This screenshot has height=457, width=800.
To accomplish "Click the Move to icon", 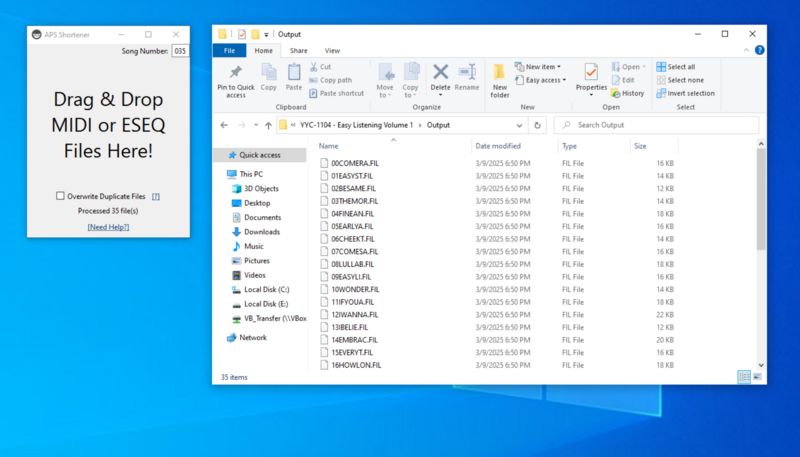I will [x=386, y=72].
